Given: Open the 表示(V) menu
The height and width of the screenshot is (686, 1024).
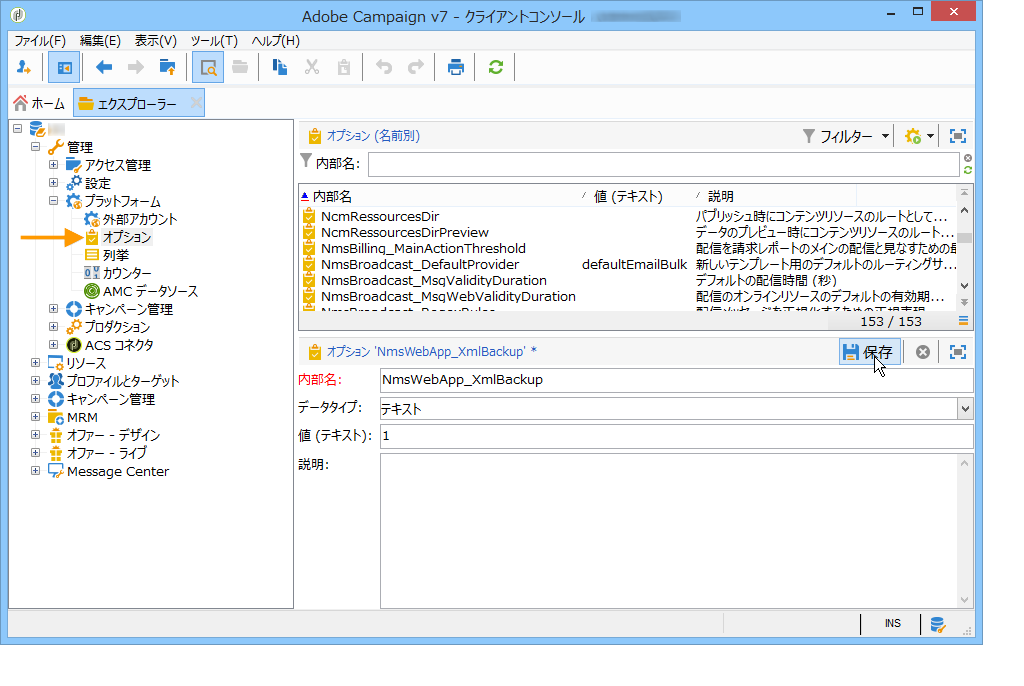Looking at the screenshot, I should 155,41.
